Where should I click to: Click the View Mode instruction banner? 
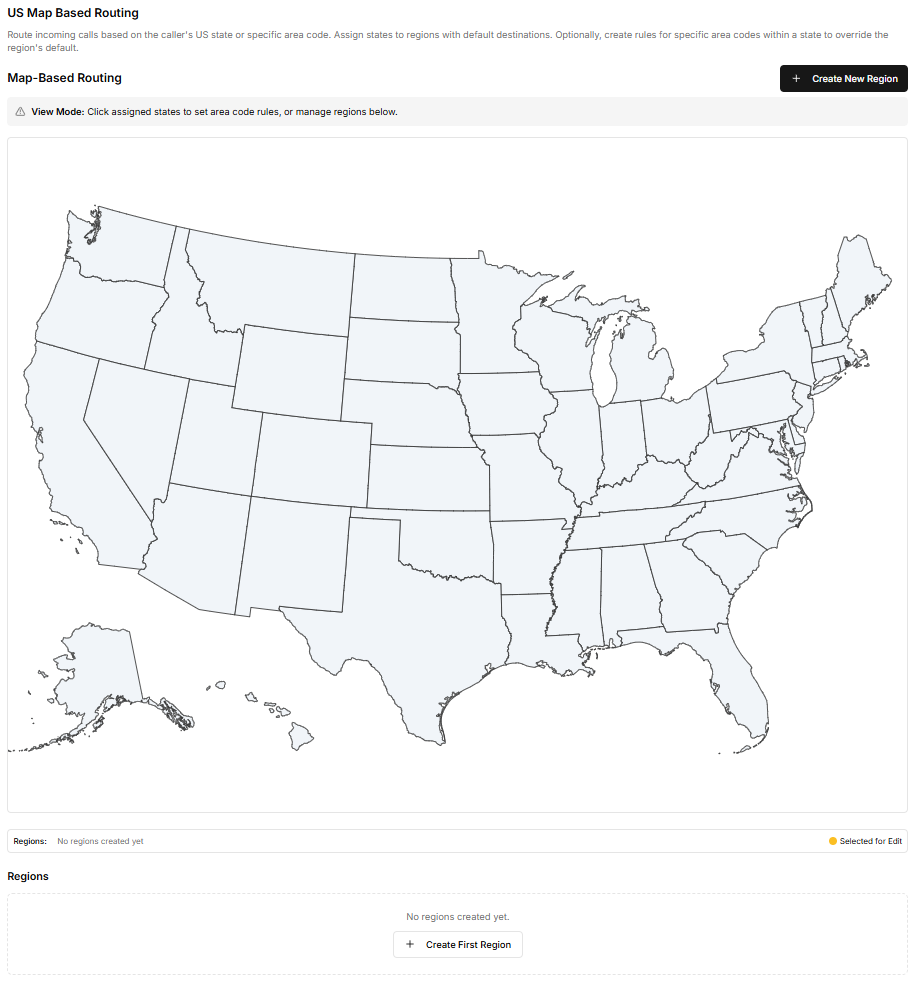click(458, 112)
